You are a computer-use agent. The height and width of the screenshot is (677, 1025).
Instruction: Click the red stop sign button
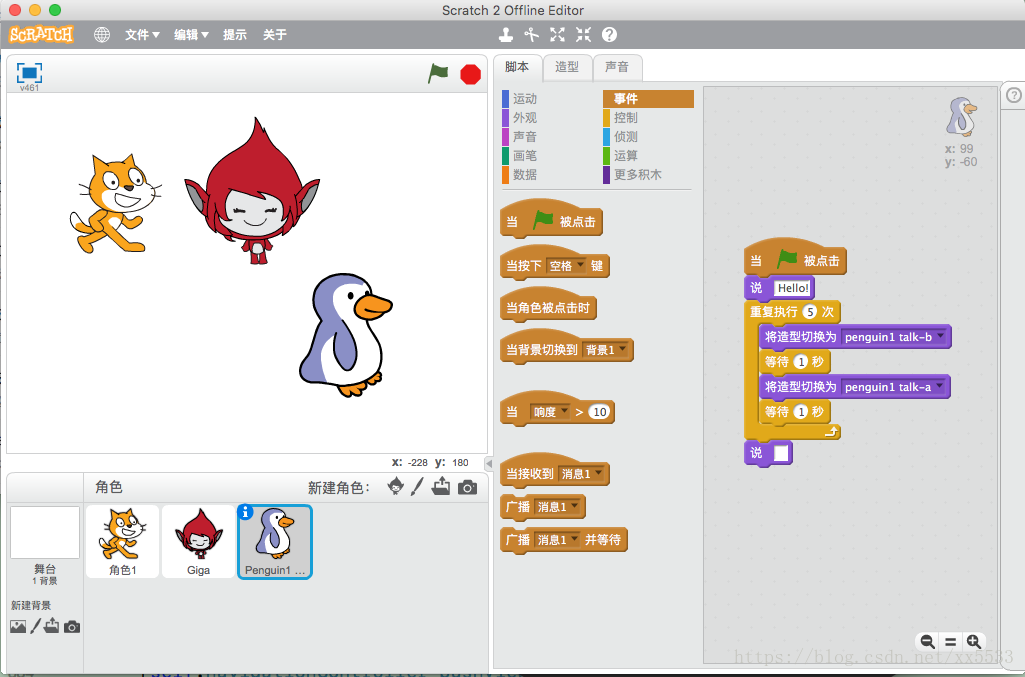(471, 74)
